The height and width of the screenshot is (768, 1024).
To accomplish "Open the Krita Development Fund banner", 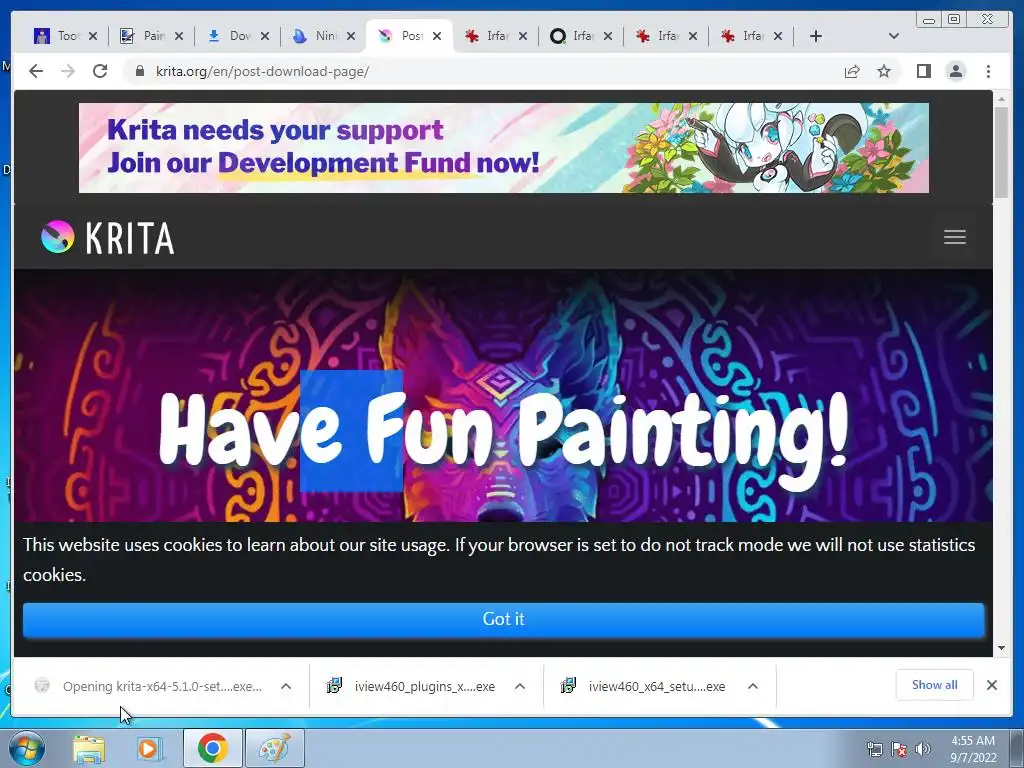I will pyautogui.click(x=504, y=148).
